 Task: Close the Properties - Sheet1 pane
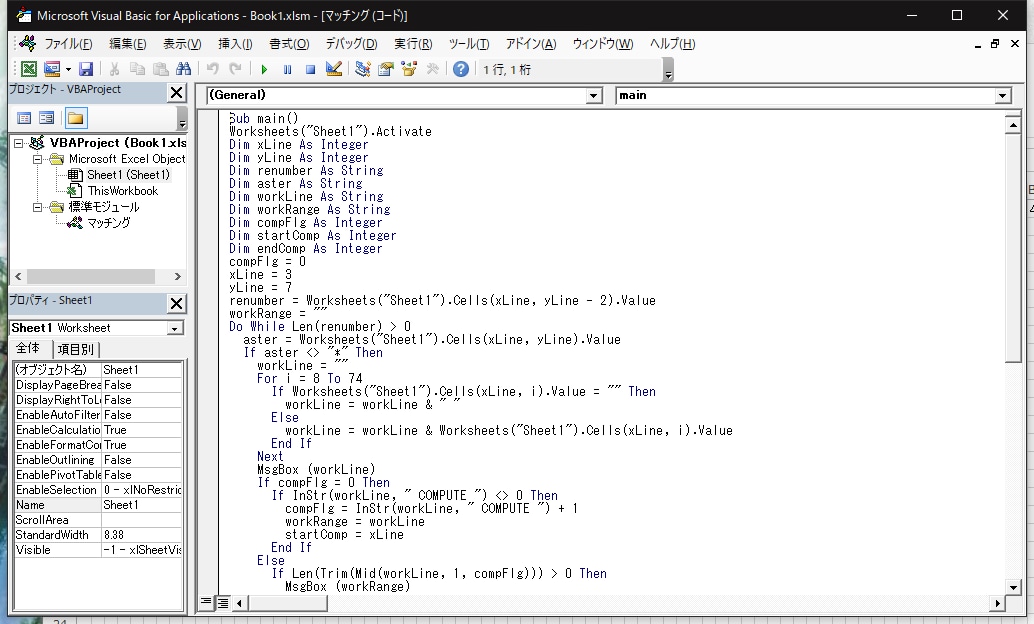[x=177, y=303]
